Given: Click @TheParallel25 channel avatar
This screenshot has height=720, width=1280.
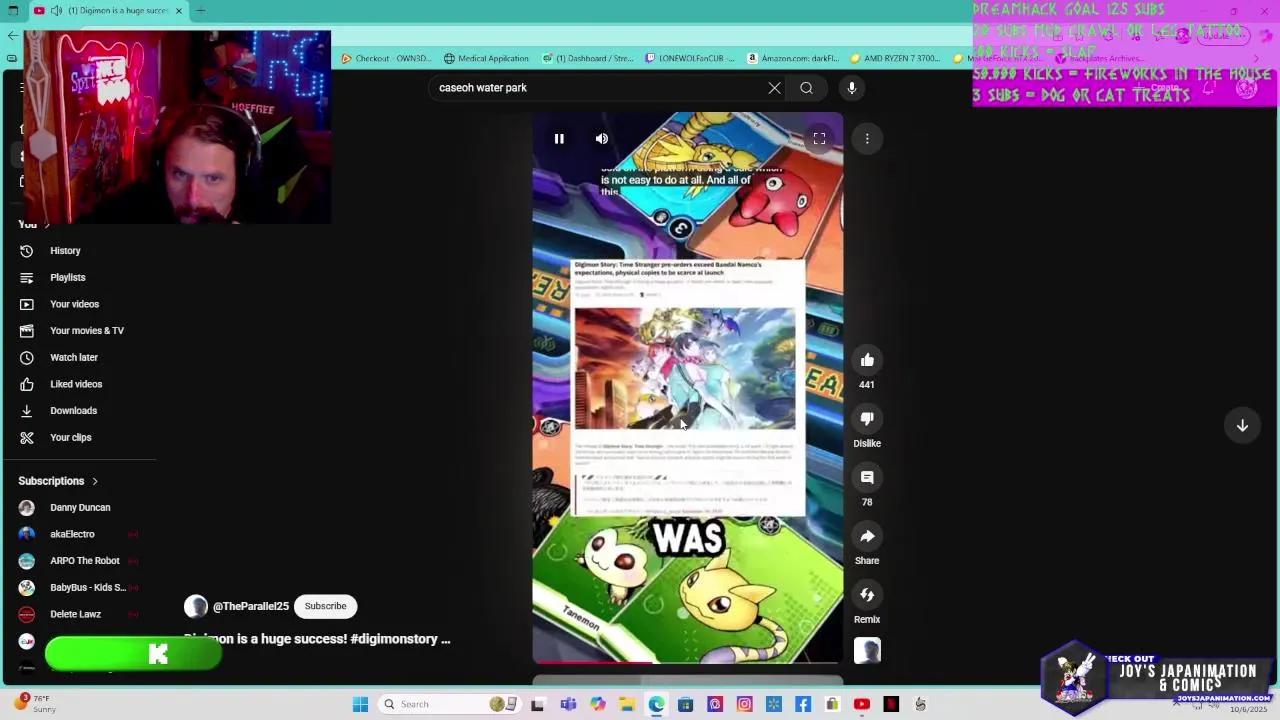Looking at the screenshot, I should pos(196,607).
